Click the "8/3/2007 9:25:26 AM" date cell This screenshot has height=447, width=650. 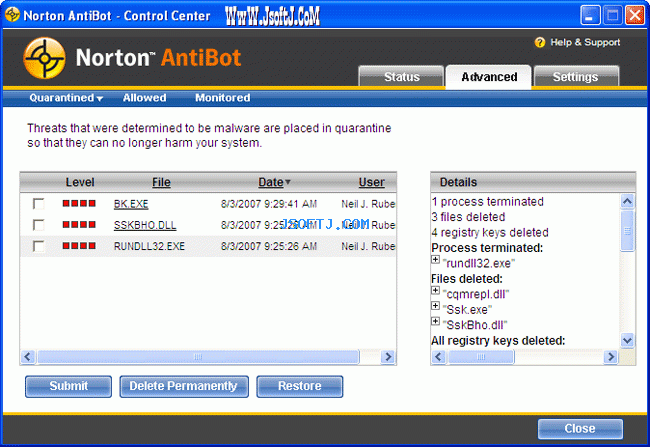click(269, 246)
